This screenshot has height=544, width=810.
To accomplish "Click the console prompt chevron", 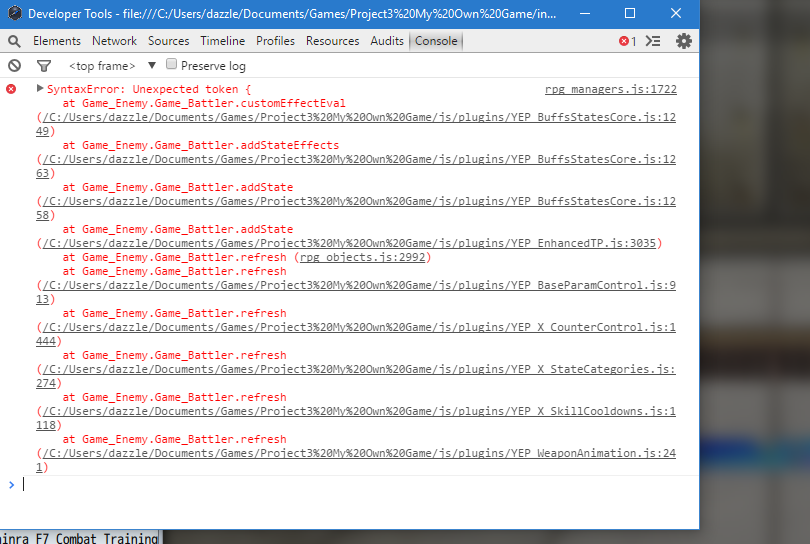I will tap(11, 485).
